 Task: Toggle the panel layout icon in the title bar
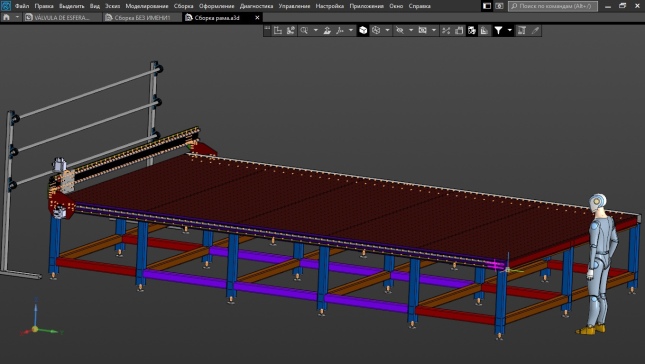click(x=487, y=6)
